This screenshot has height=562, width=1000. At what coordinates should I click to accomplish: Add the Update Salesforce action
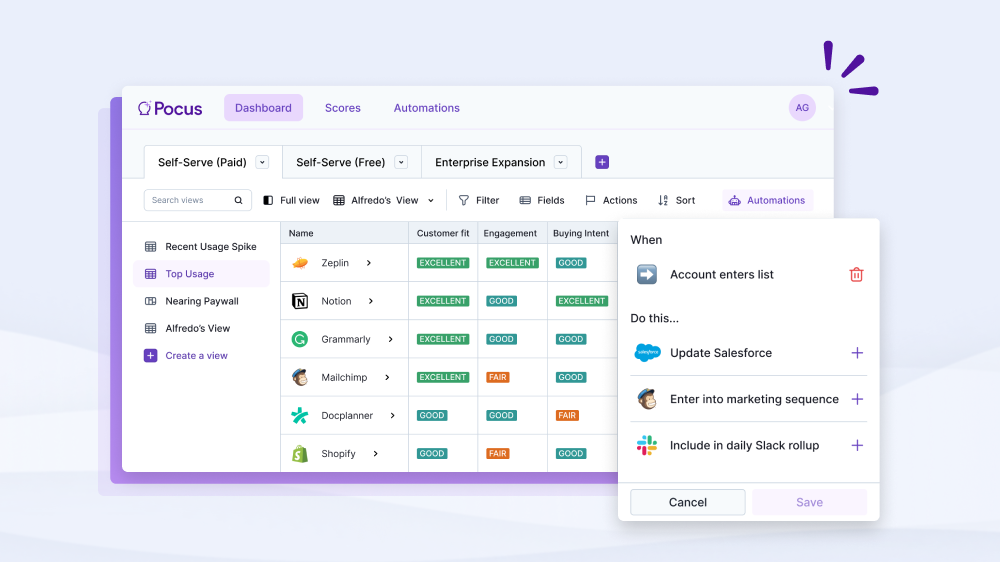coord(857,353)
